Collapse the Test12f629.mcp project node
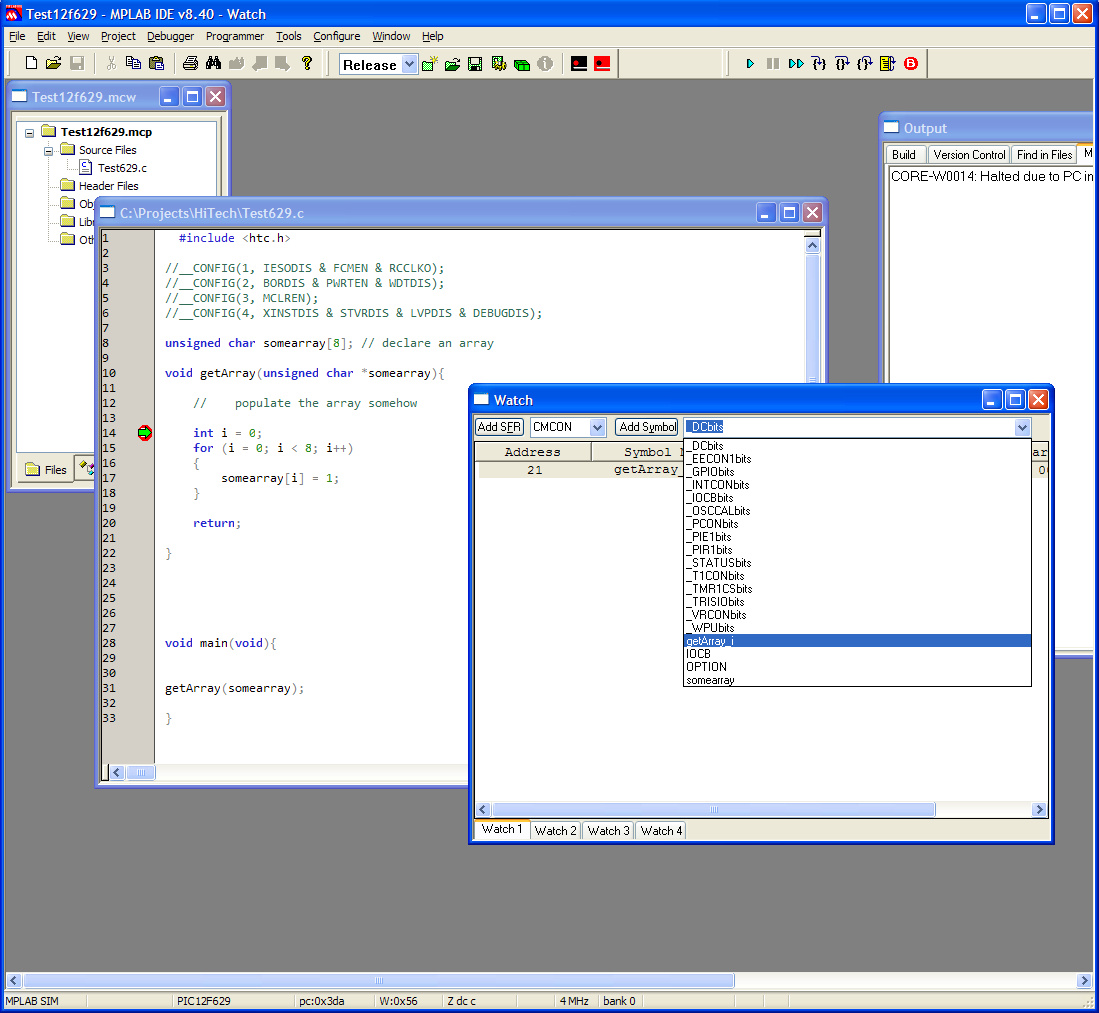This screenshot has width=1099, height=1013. [29, 132]
